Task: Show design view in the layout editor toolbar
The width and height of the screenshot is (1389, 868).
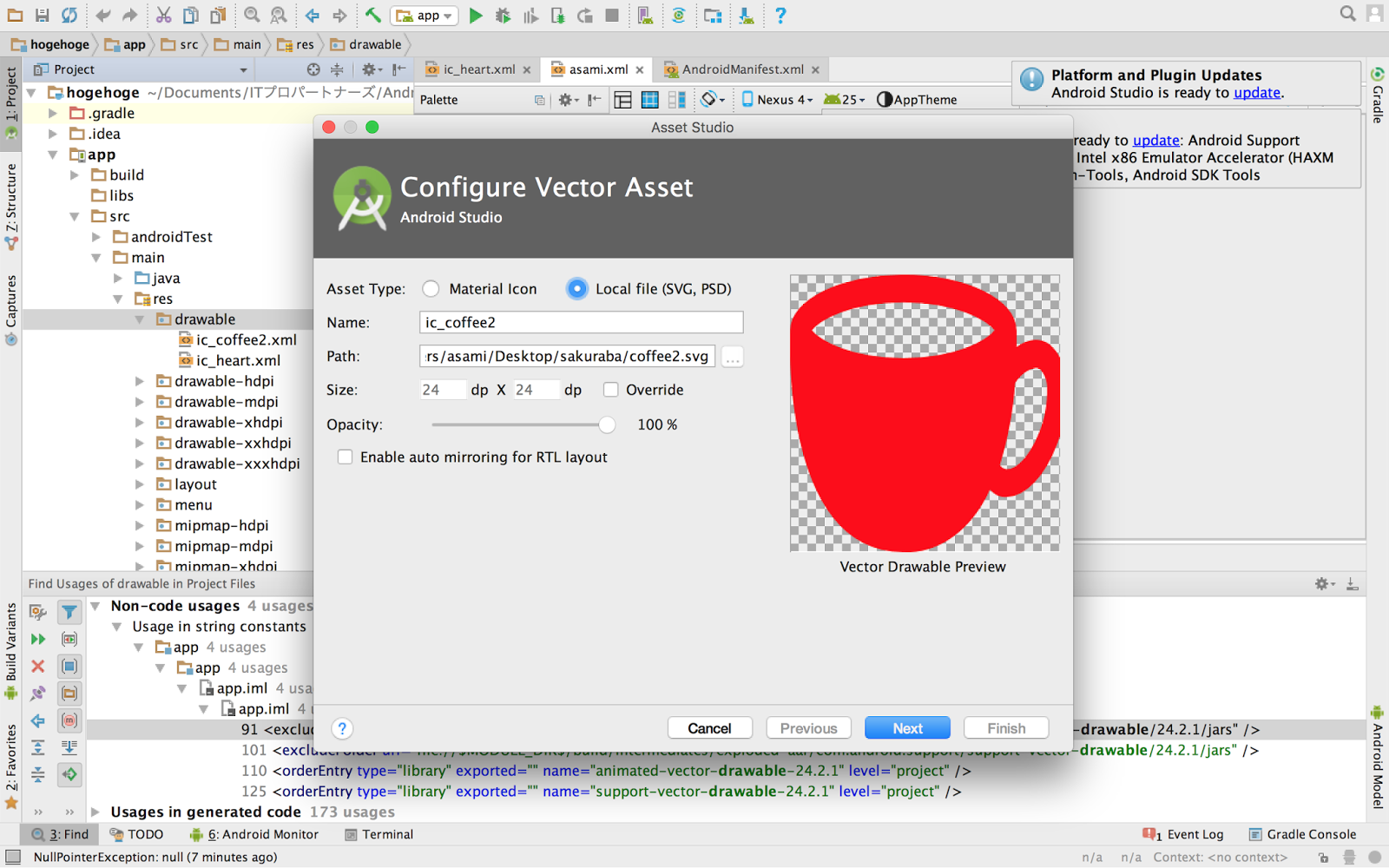Action: tap(622, 100)
